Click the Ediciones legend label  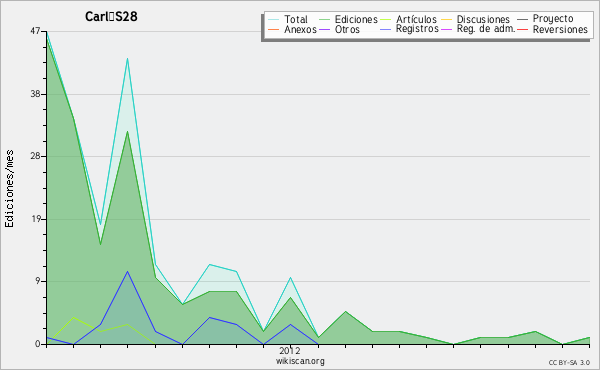coord(356,19)
